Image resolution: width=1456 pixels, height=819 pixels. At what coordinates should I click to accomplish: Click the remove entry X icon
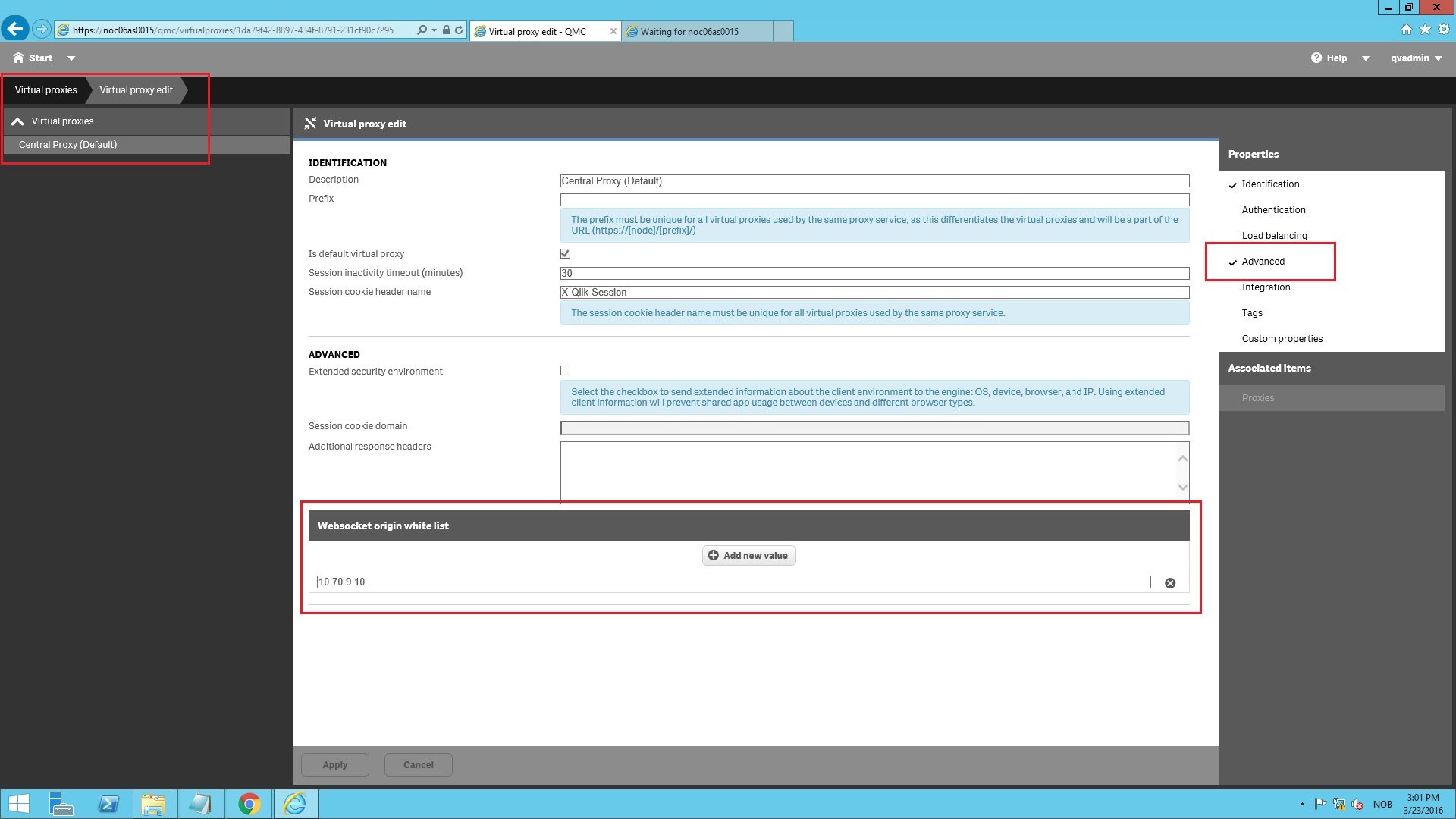[x=1169, y=583]
